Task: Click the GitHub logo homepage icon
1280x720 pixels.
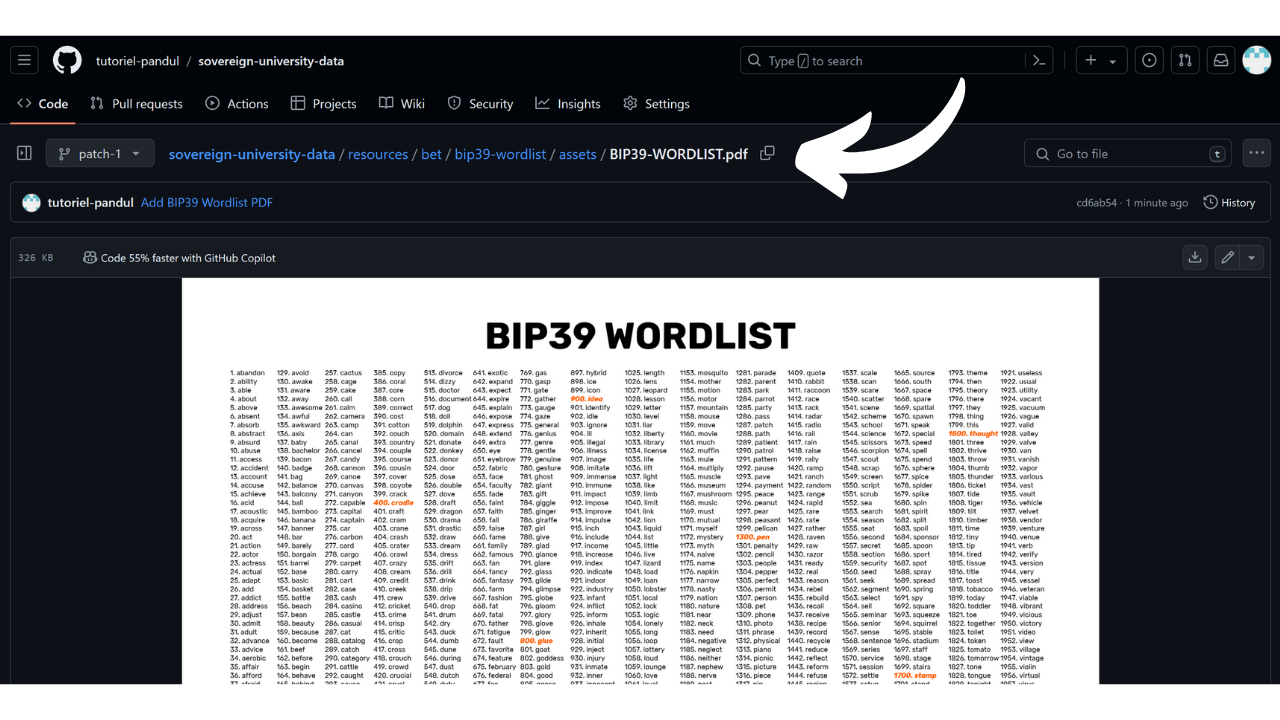Action: (67, 60)
